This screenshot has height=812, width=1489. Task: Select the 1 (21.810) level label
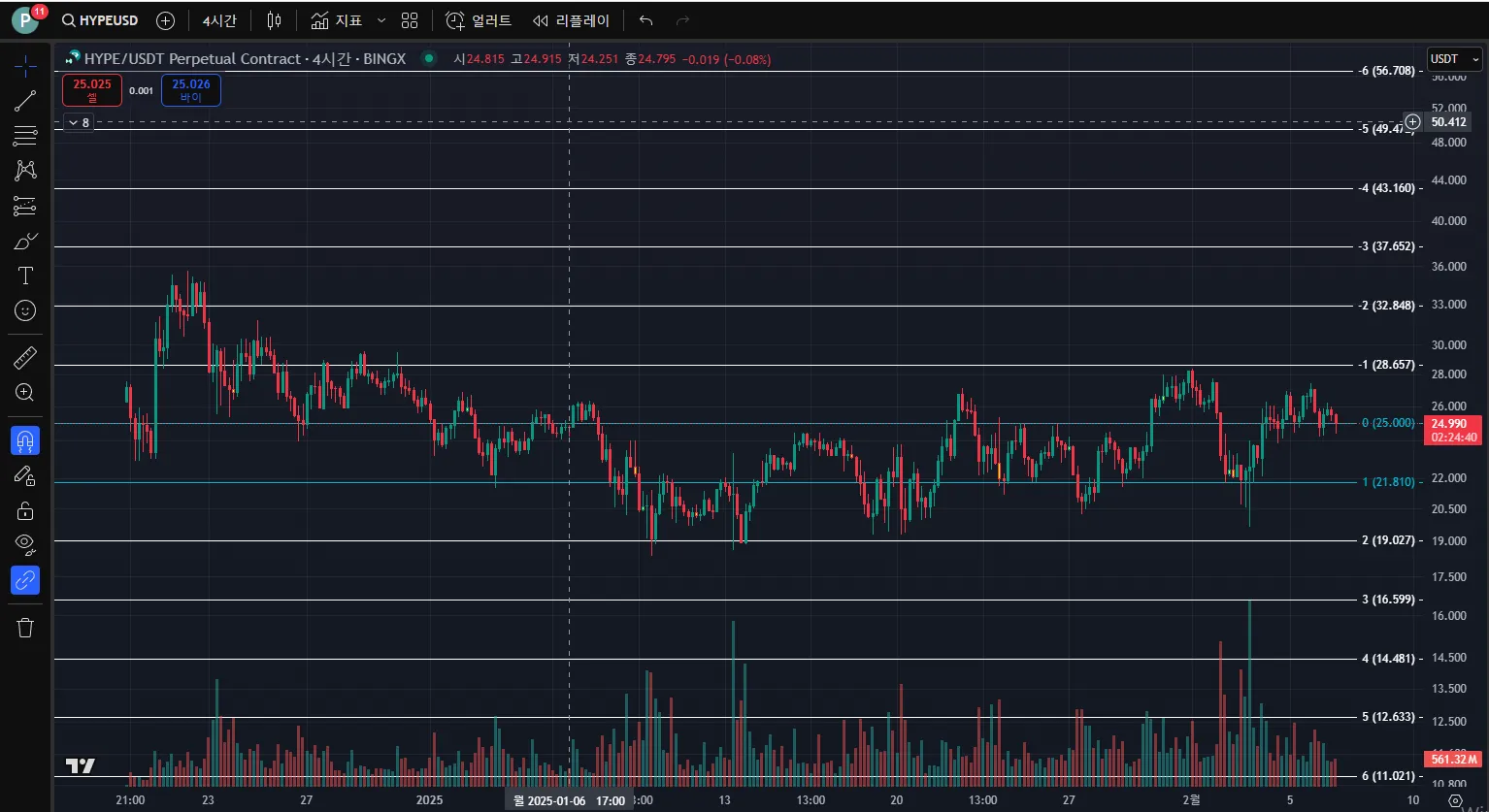[1388, 482]
